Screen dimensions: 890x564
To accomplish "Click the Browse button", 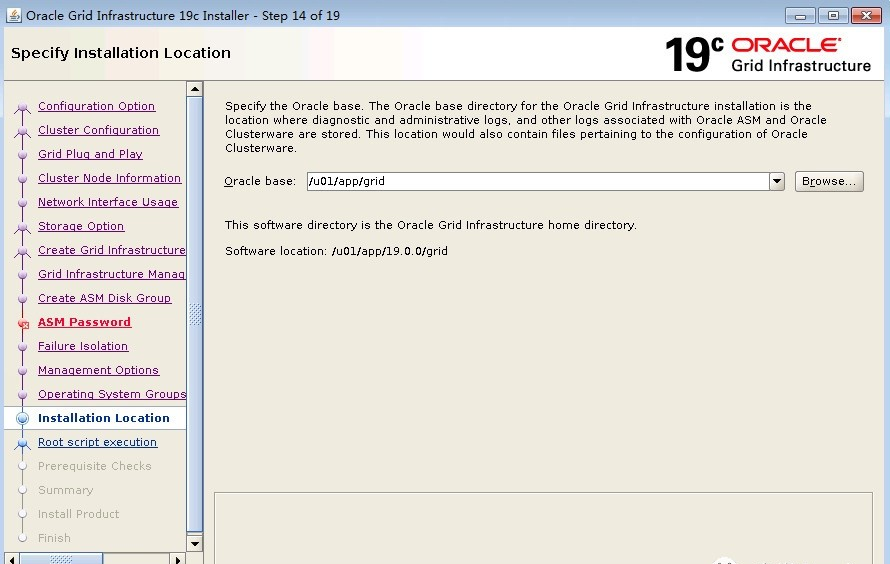I will point(829,182).
